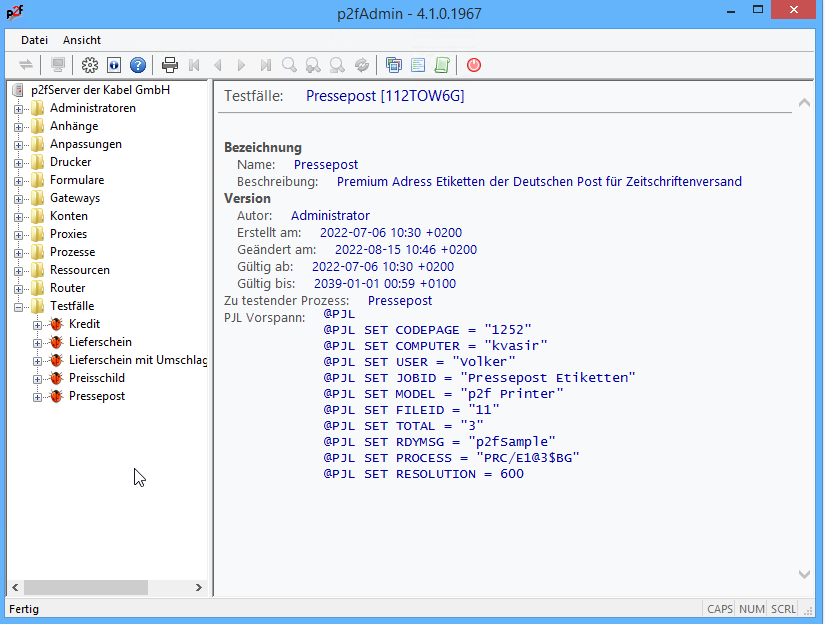Click the refresh arrows toolbar icon
Image resolution: width=825 pixels, height=624 pixels.
point(361,65)
